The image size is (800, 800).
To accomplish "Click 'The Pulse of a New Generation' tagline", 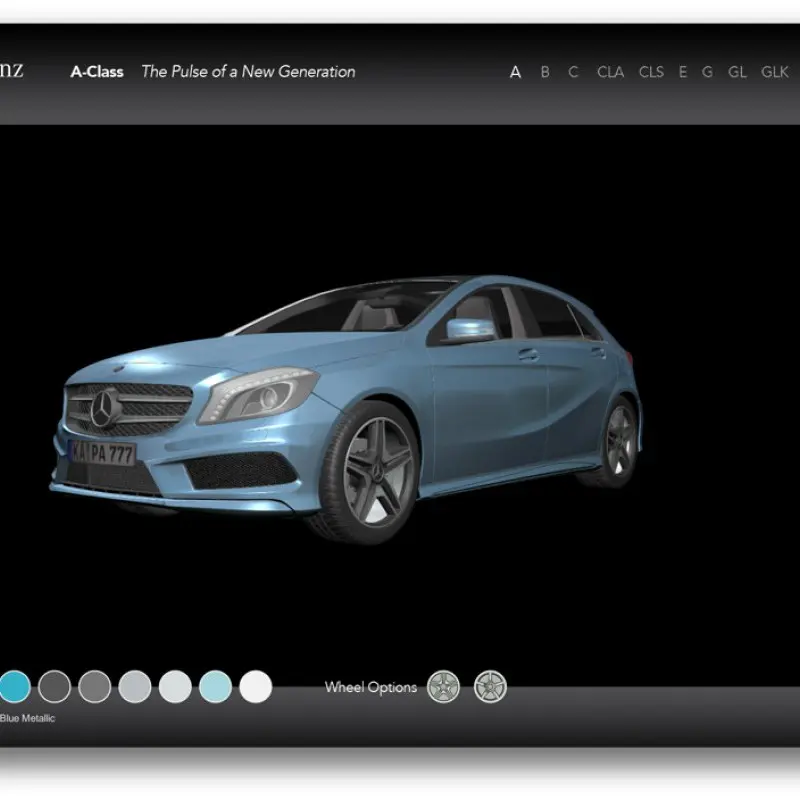I will tap(248, 72).
